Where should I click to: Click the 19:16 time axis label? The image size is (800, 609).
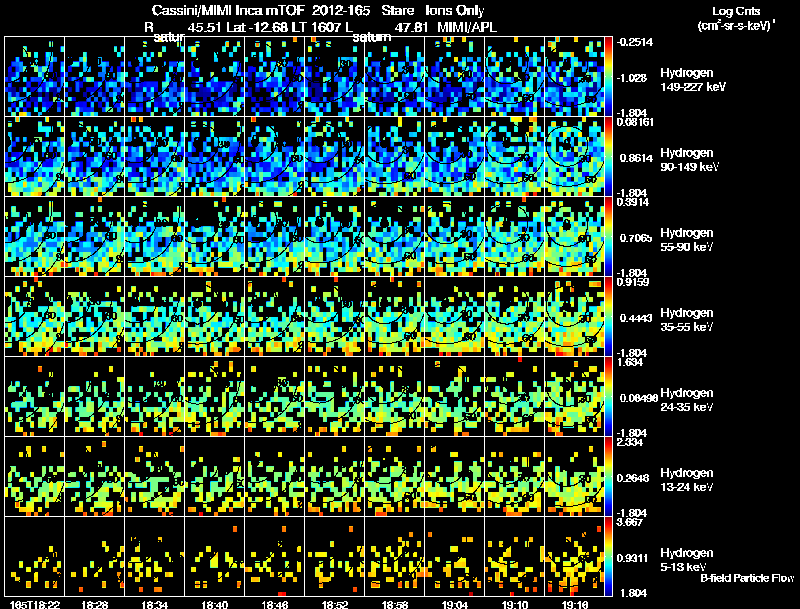(574, 604)
